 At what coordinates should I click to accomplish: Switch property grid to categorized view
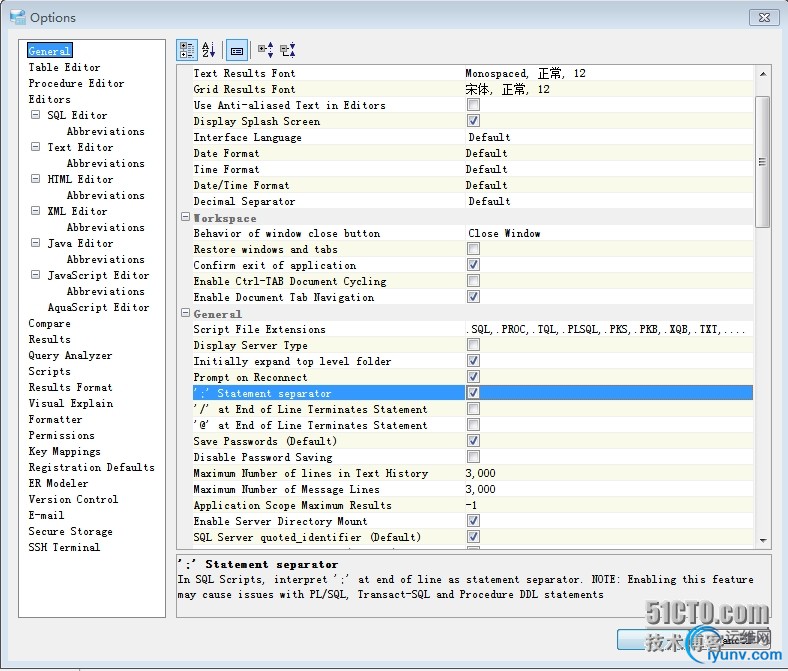[187, 50]
